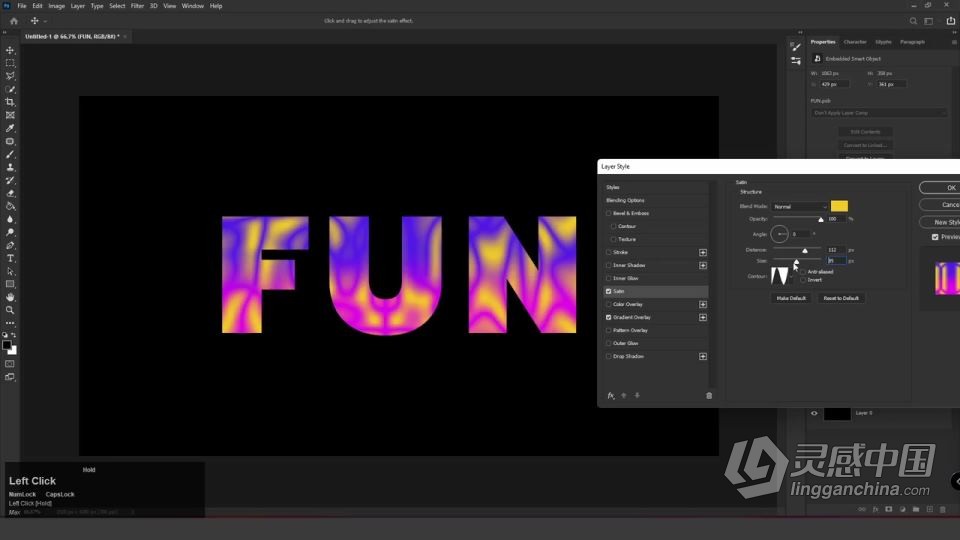Enable the Bevel & Emboss checkbox
This screenshot has height=540, width=960.
[609, 214]
